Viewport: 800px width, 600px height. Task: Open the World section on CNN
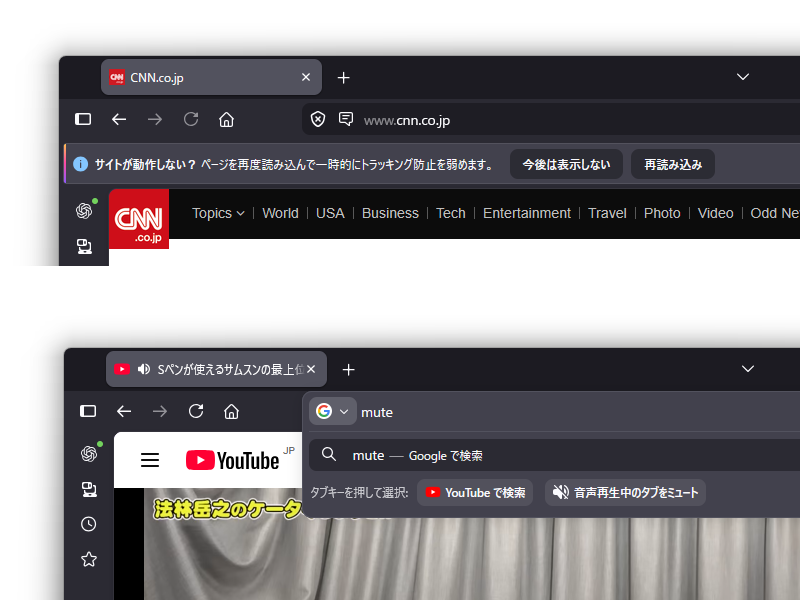(x=280, y=213)
